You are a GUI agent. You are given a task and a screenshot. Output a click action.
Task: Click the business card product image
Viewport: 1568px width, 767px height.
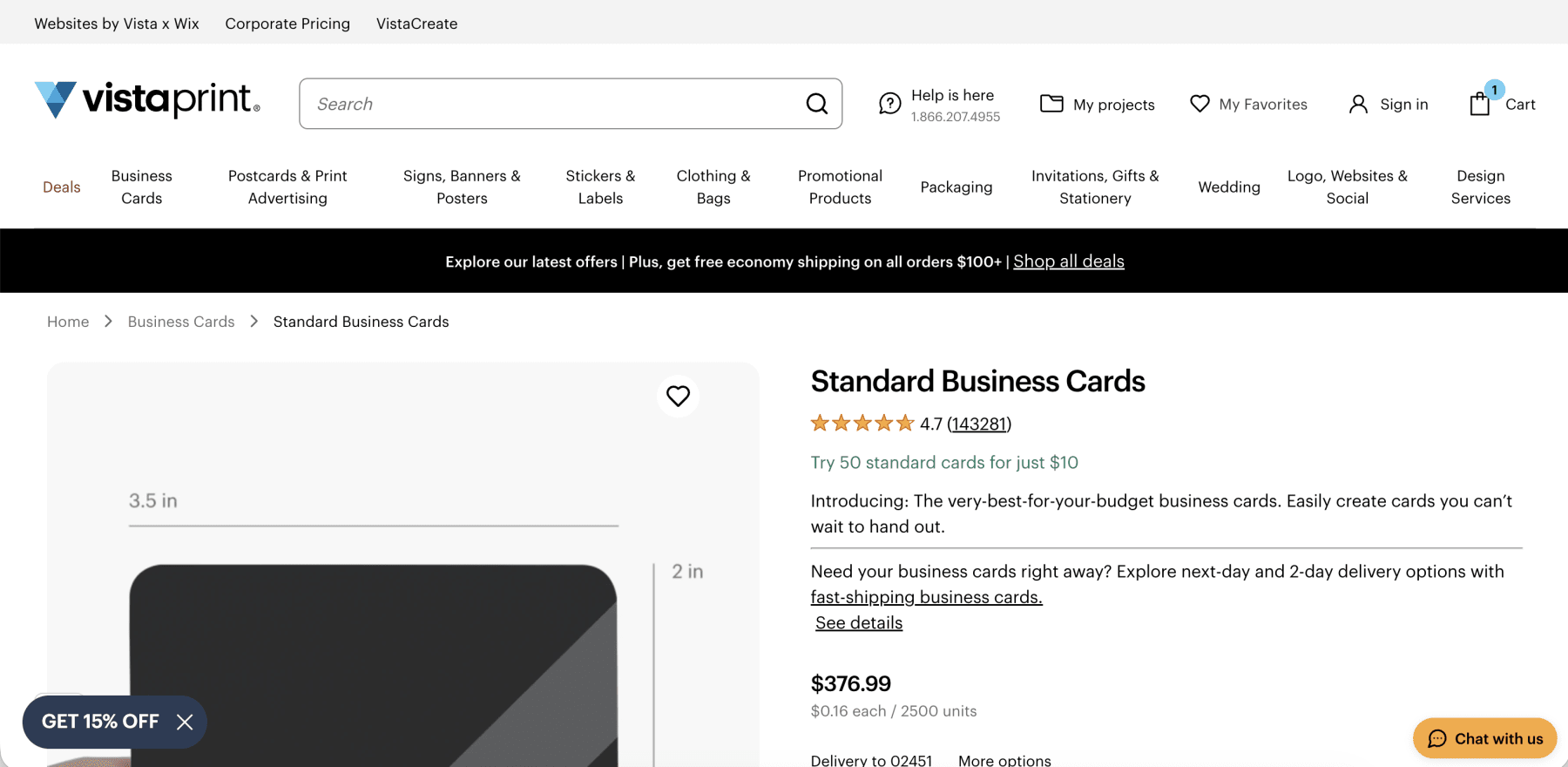[373, 666]
